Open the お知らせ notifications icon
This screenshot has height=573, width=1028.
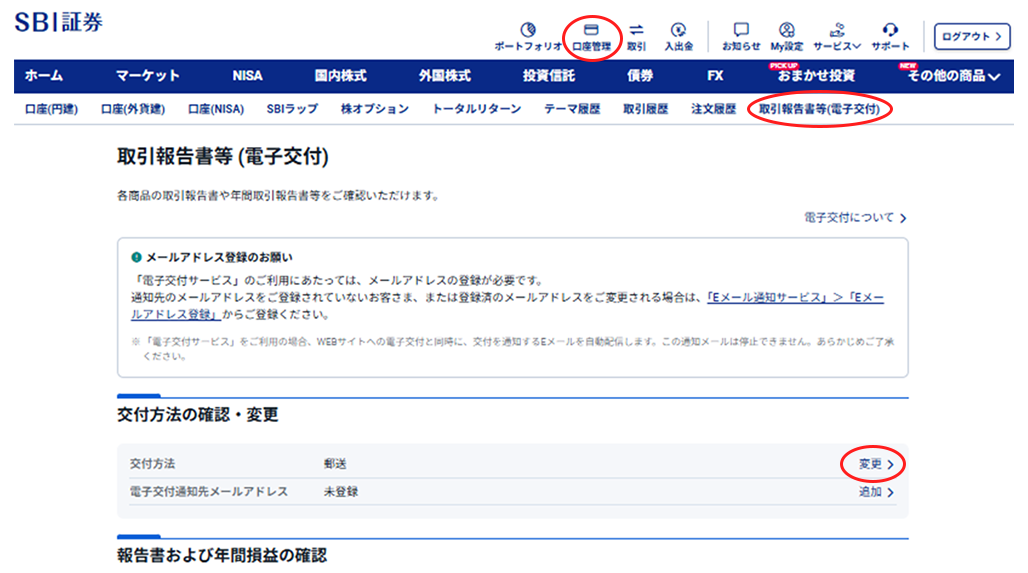(741, 36)
